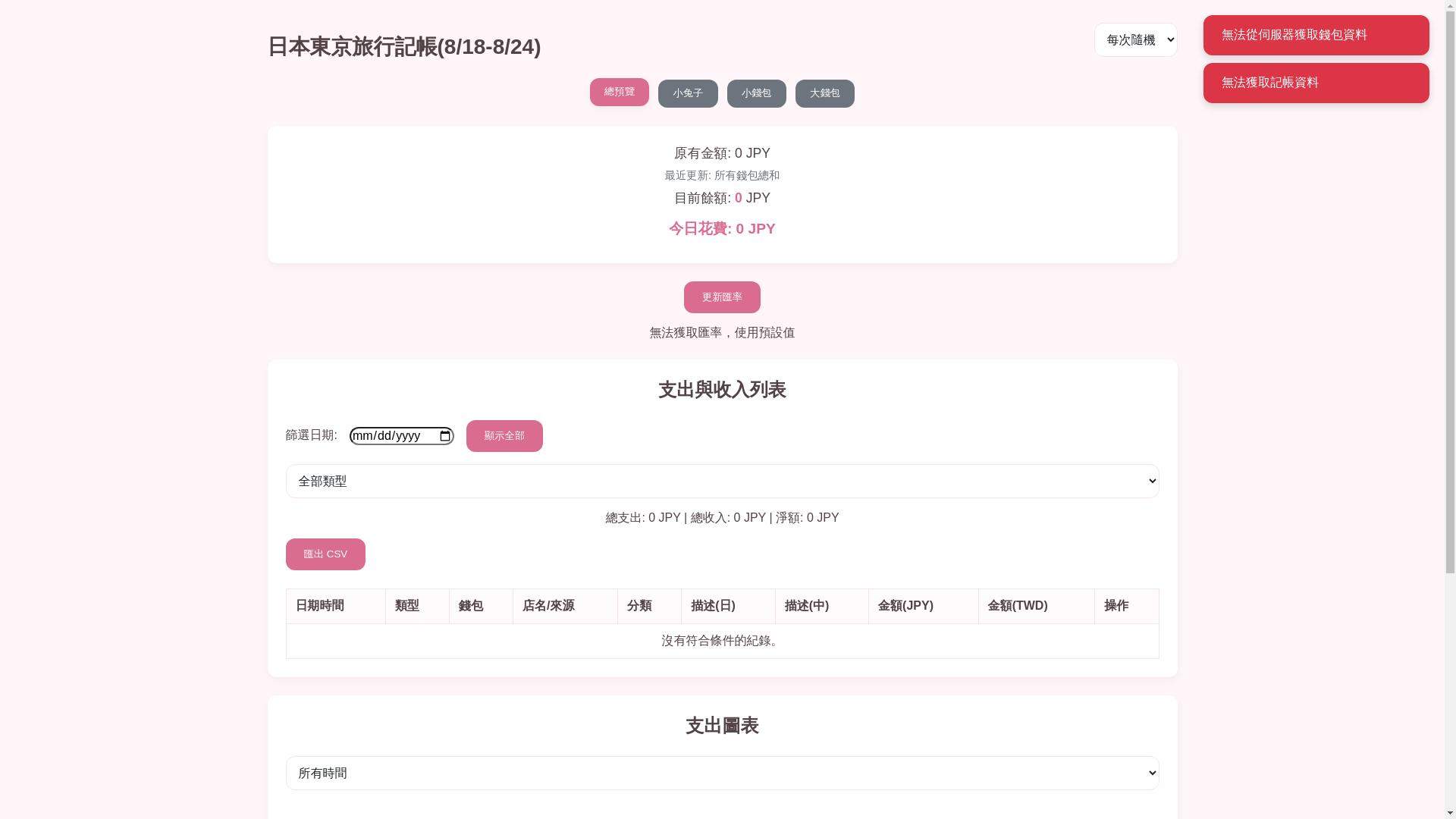Click the 金額(JPY) column header

[924, 606]
